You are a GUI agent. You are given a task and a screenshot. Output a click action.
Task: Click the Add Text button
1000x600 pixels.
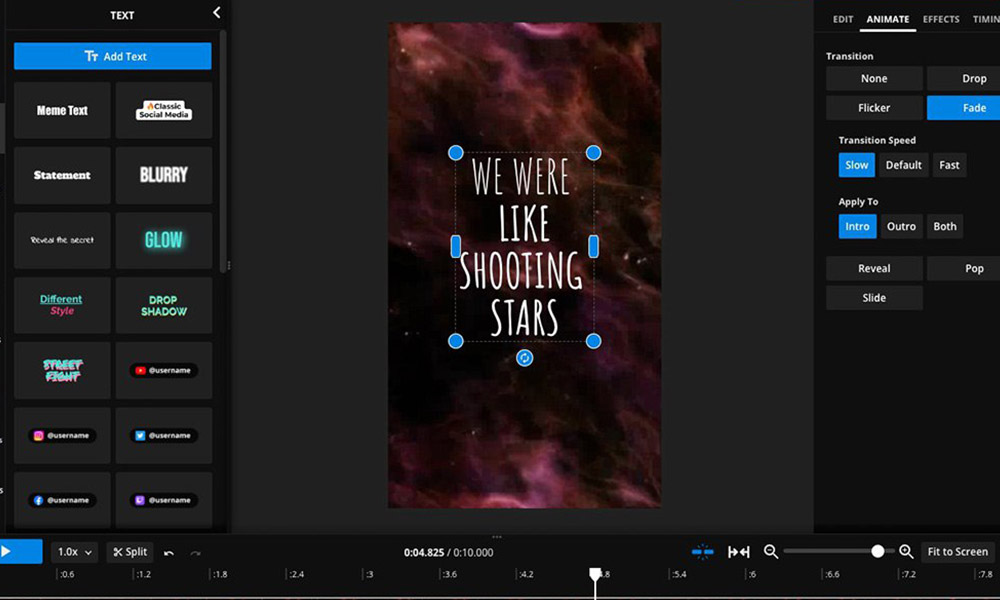[113, 57]
